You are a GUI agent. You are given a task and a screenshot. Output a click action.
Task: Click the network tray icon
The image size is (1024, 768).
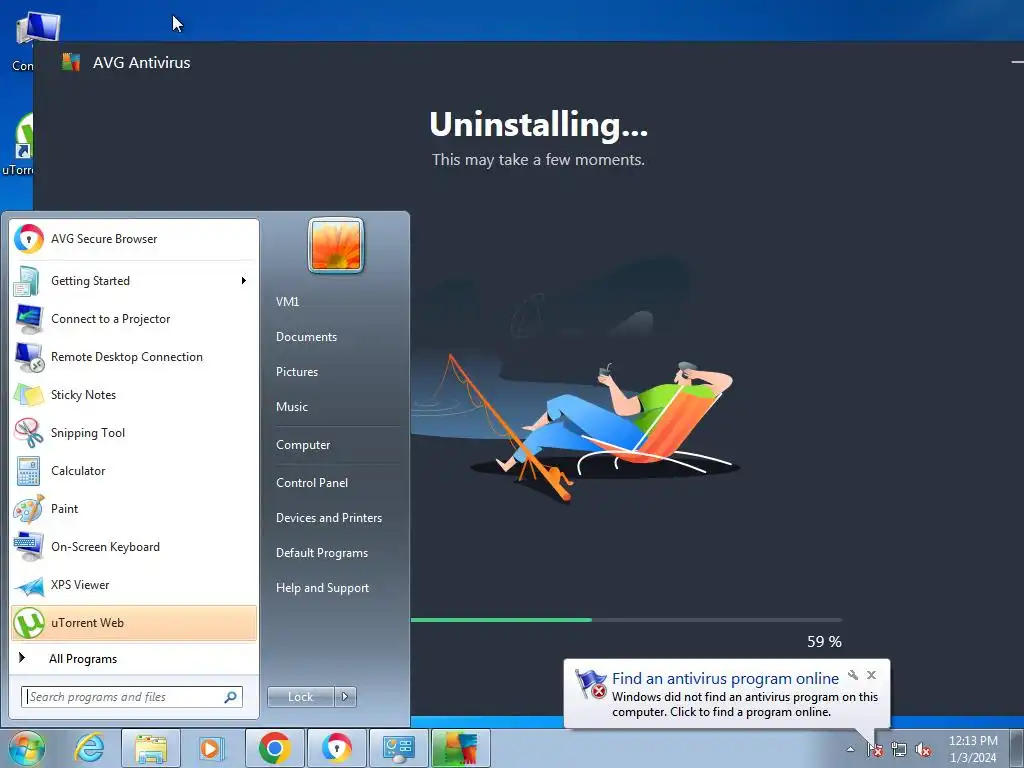coord(899,750)
